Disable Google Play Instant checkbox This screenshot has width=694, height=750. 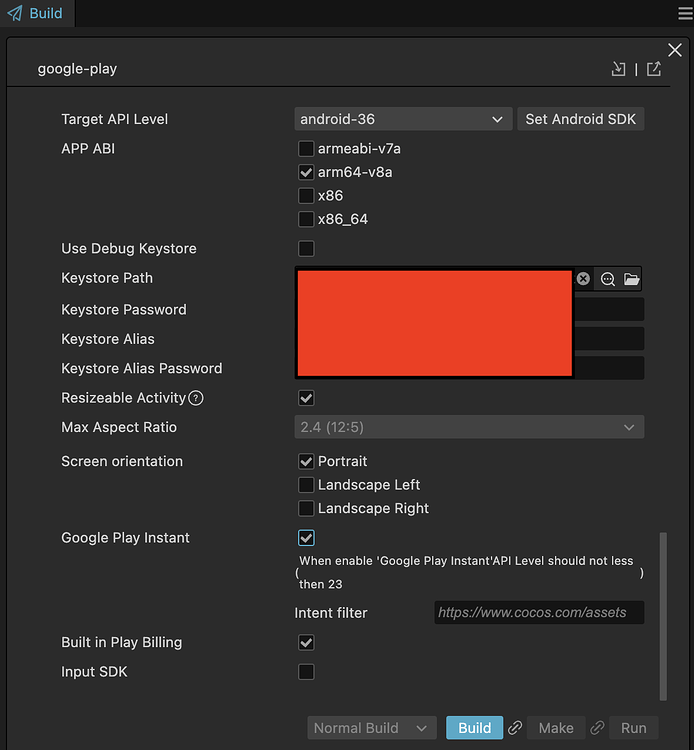306,538
